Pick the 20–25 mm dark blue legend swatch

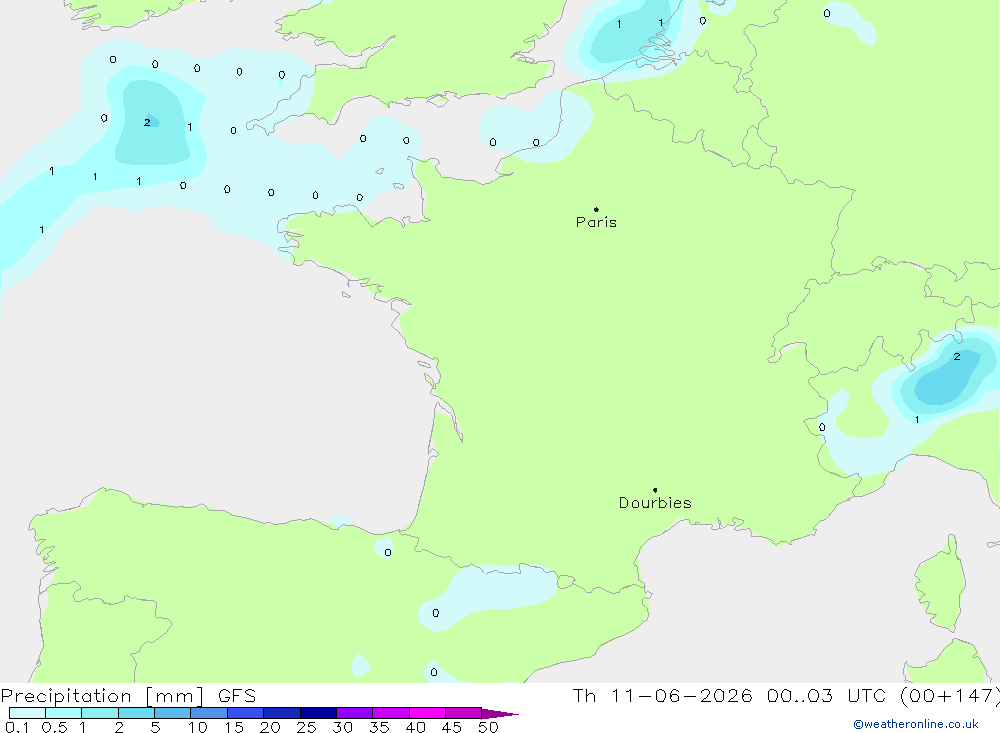282,713
